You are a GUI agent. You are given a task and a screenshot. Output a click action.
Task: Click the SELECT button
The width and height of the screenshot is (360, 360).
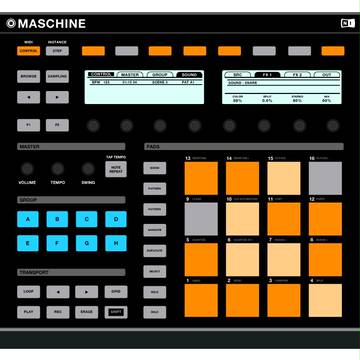click(x=155, y=271)
